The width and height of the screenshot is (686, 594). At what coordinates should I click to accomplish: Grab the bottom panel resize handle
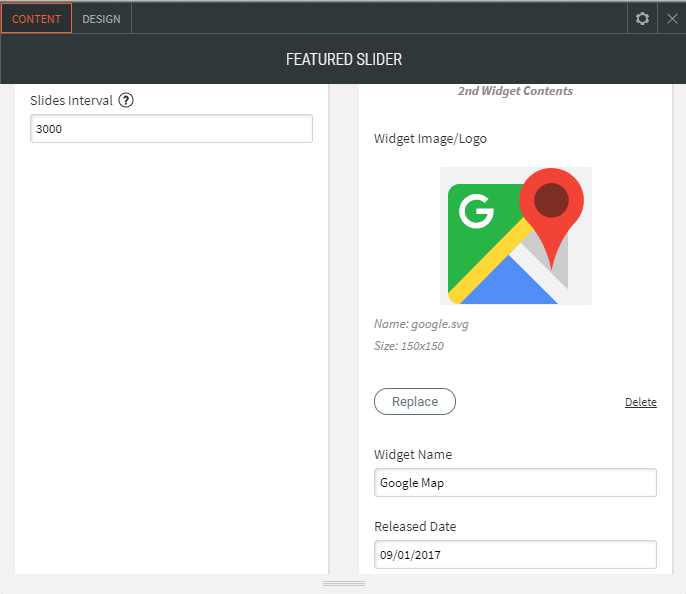343,583
